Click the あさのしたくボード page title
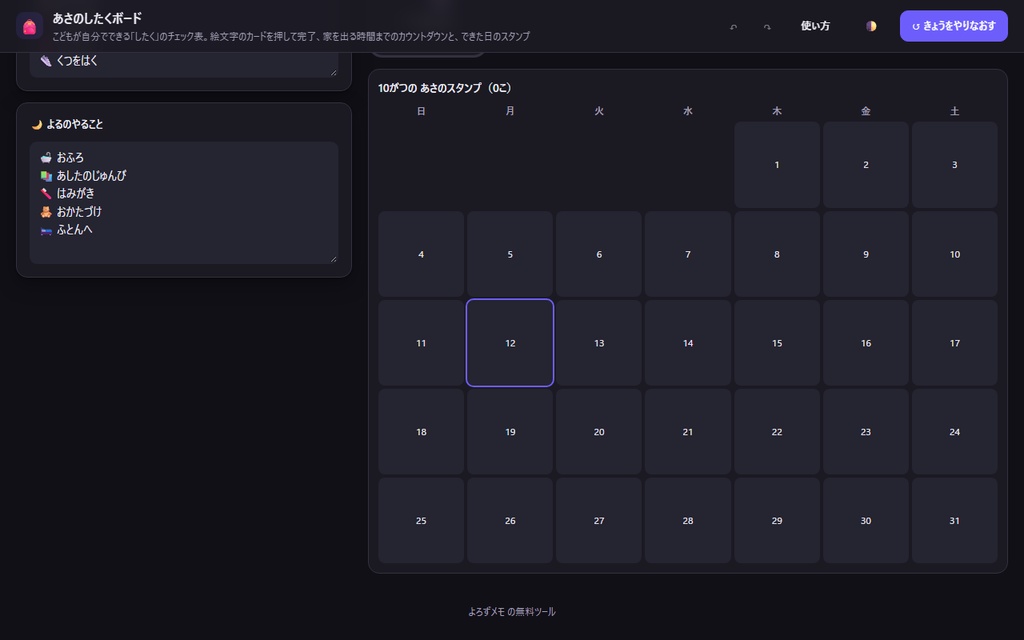 click(x=97, y=18)
